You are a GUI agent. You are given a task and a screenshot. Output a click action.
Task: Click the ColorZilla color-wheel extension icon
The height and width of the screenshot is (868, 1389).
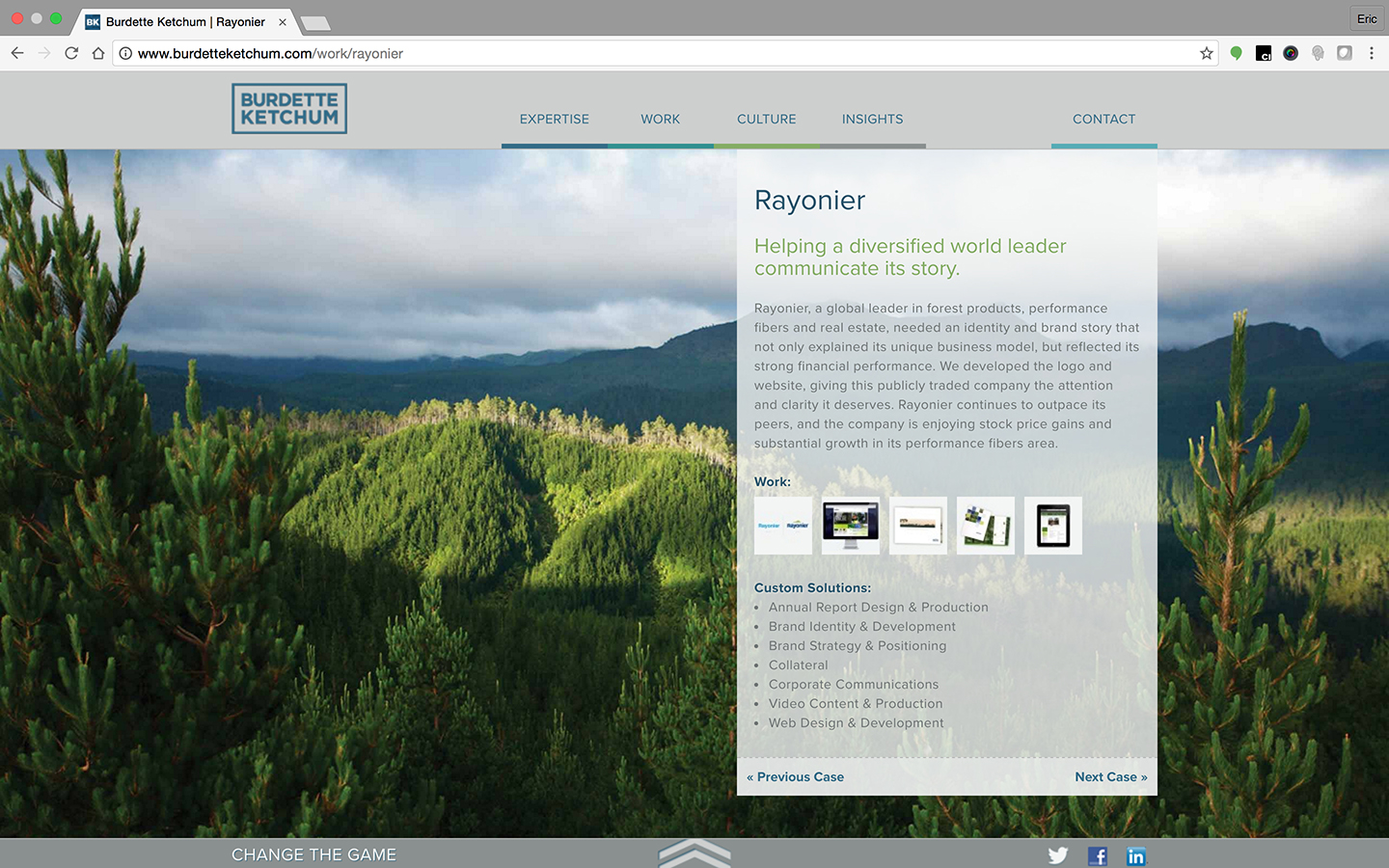click(x=1291, y=53)
